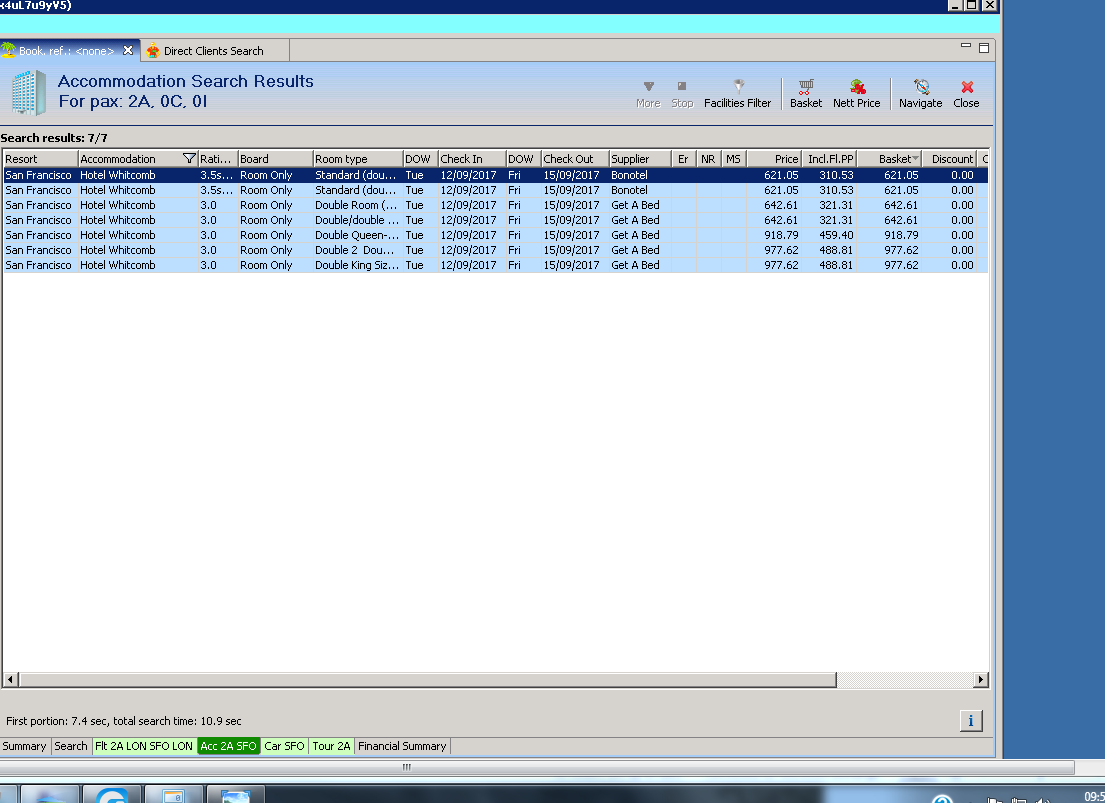Maximize the editor panel view
Viewport: 1105px width, 803px height.
pyautogui.click(x=984, y=47)
